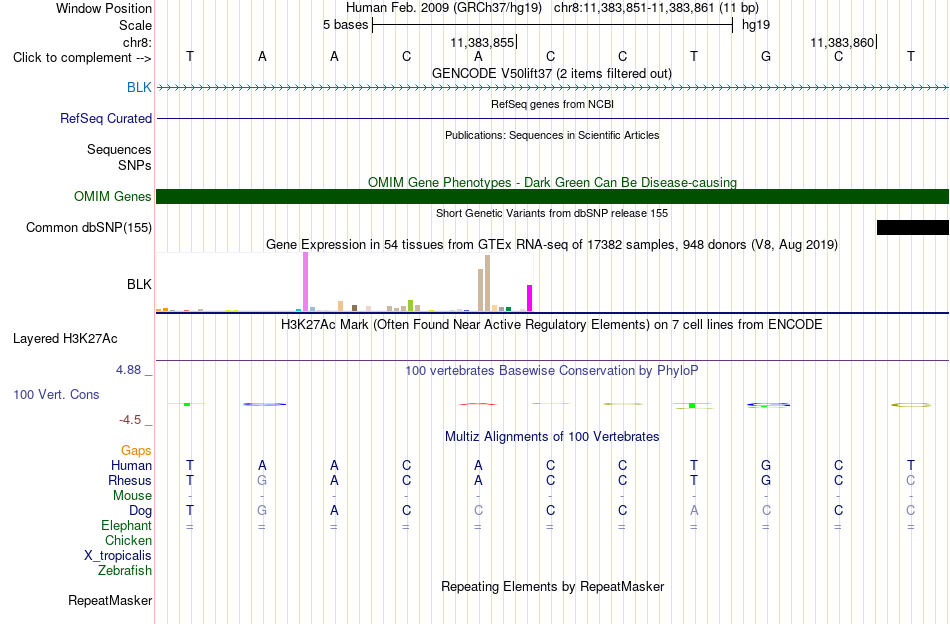Click the yellow-green GTEx expression bar
The image size is (950, 624).
click(410, 305)
